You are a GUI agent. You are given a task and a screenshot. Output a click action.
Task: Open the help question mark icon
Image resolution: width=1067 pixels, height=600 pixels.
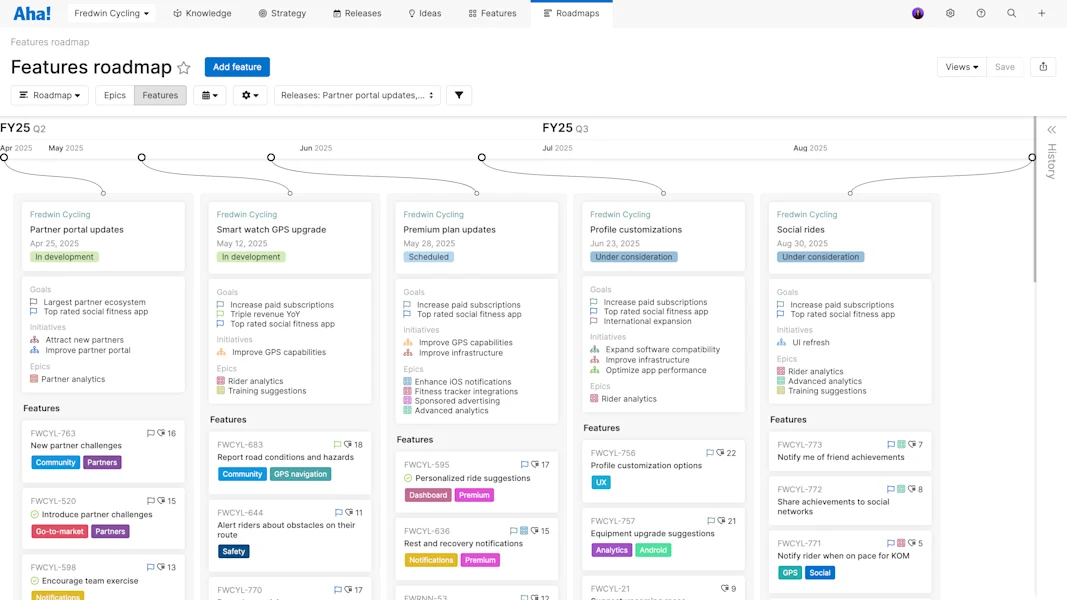(981, 13)
